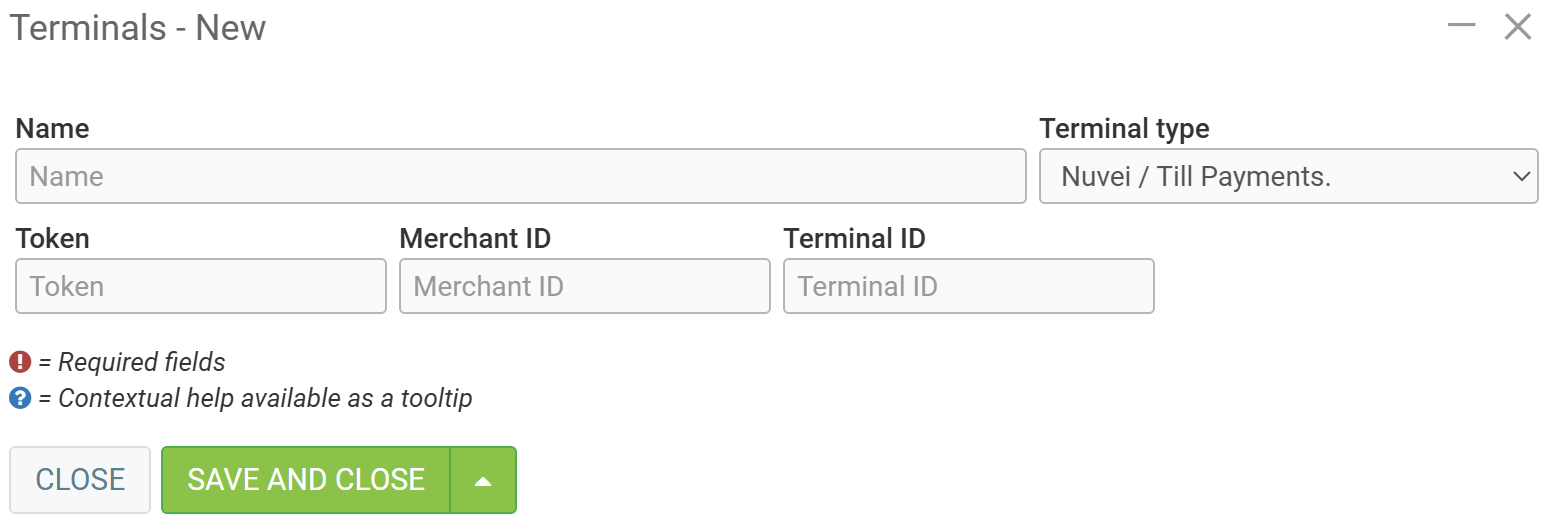Open the Terminal type dropdown
The image size is (1546, 520).
[1288, 176]
